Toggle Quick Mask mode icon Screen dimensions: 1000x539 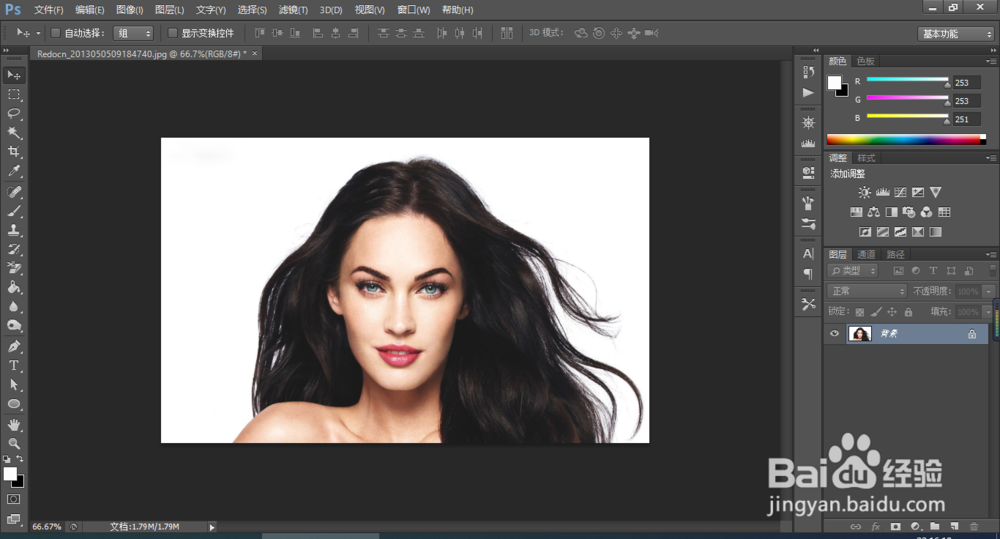[x=13, y=499]
